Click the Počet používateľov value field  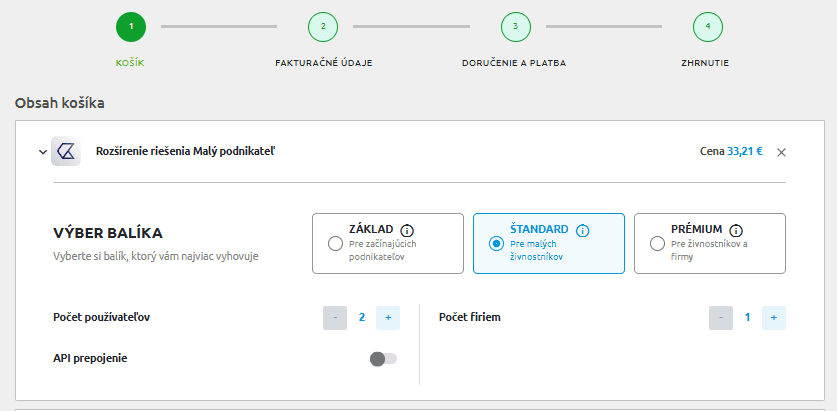click(362, 318)
